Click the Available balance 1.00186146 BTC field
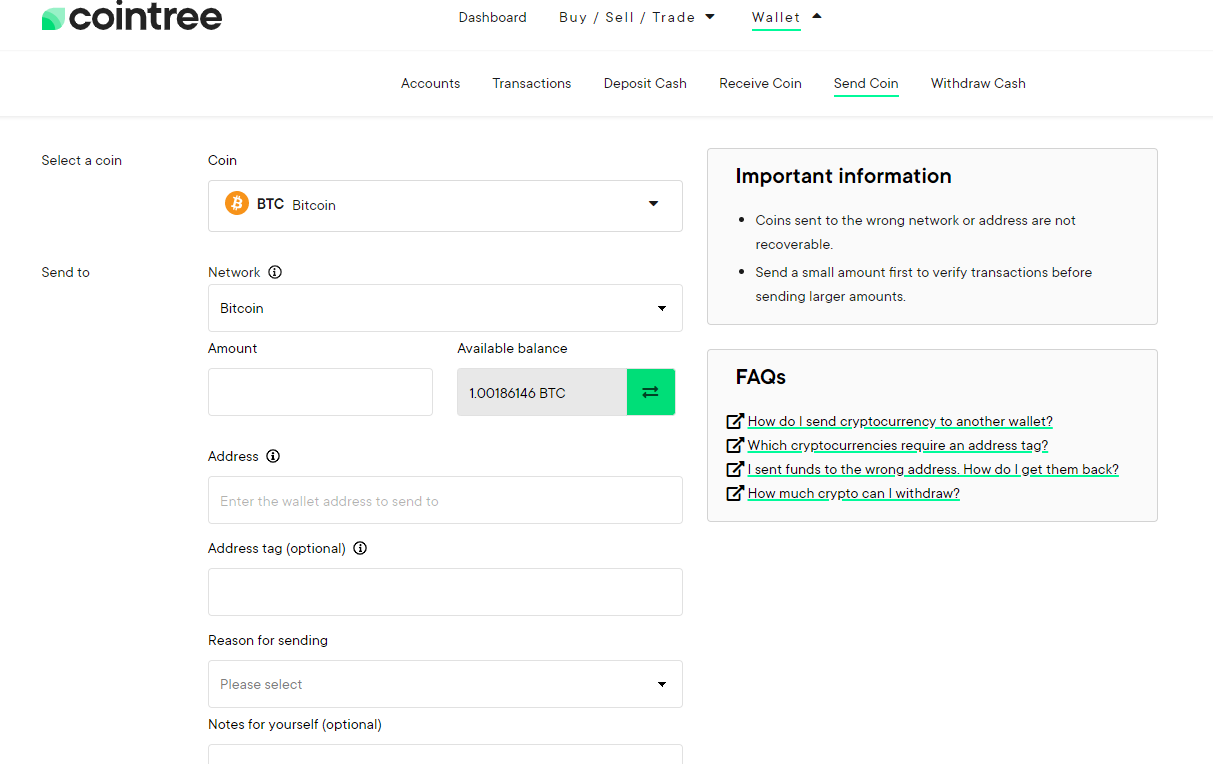The width and height of the screenshot is (1213, 764). pyautogui.click(x=542, y=392)
